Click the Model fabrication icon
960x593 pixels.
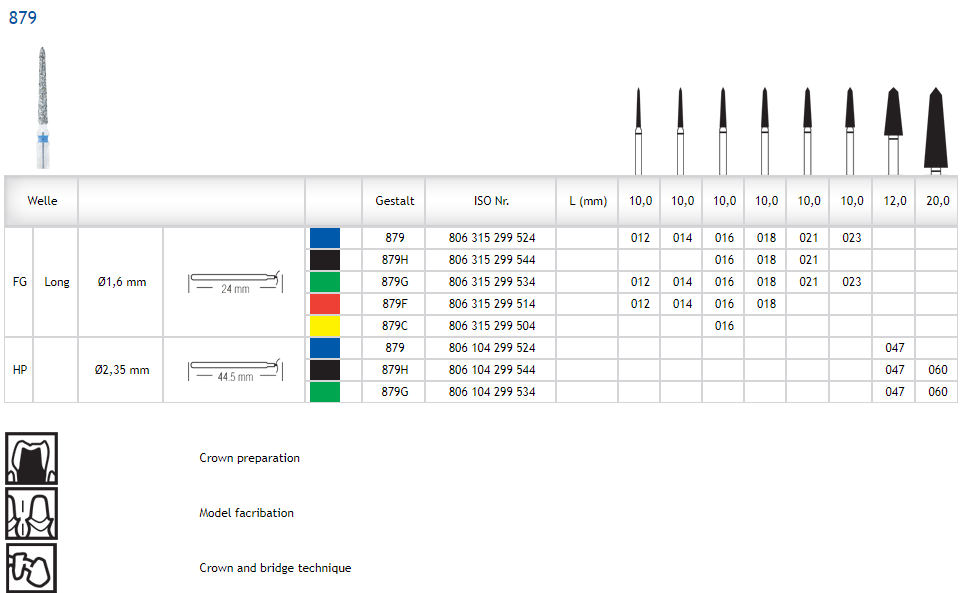point(31,513)
